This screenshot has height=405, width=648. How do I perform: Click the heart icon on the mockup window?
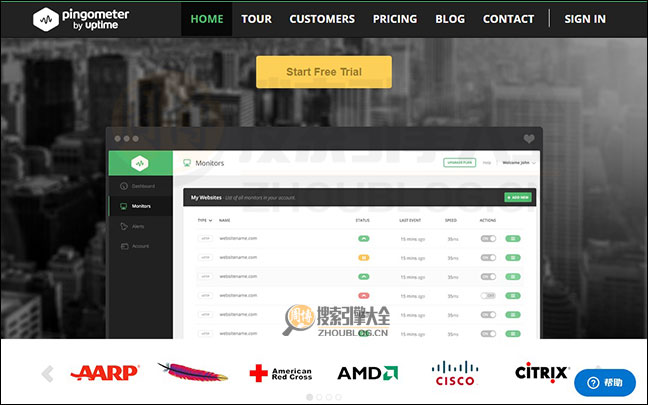pyautogui.click(x=529, y=139)
